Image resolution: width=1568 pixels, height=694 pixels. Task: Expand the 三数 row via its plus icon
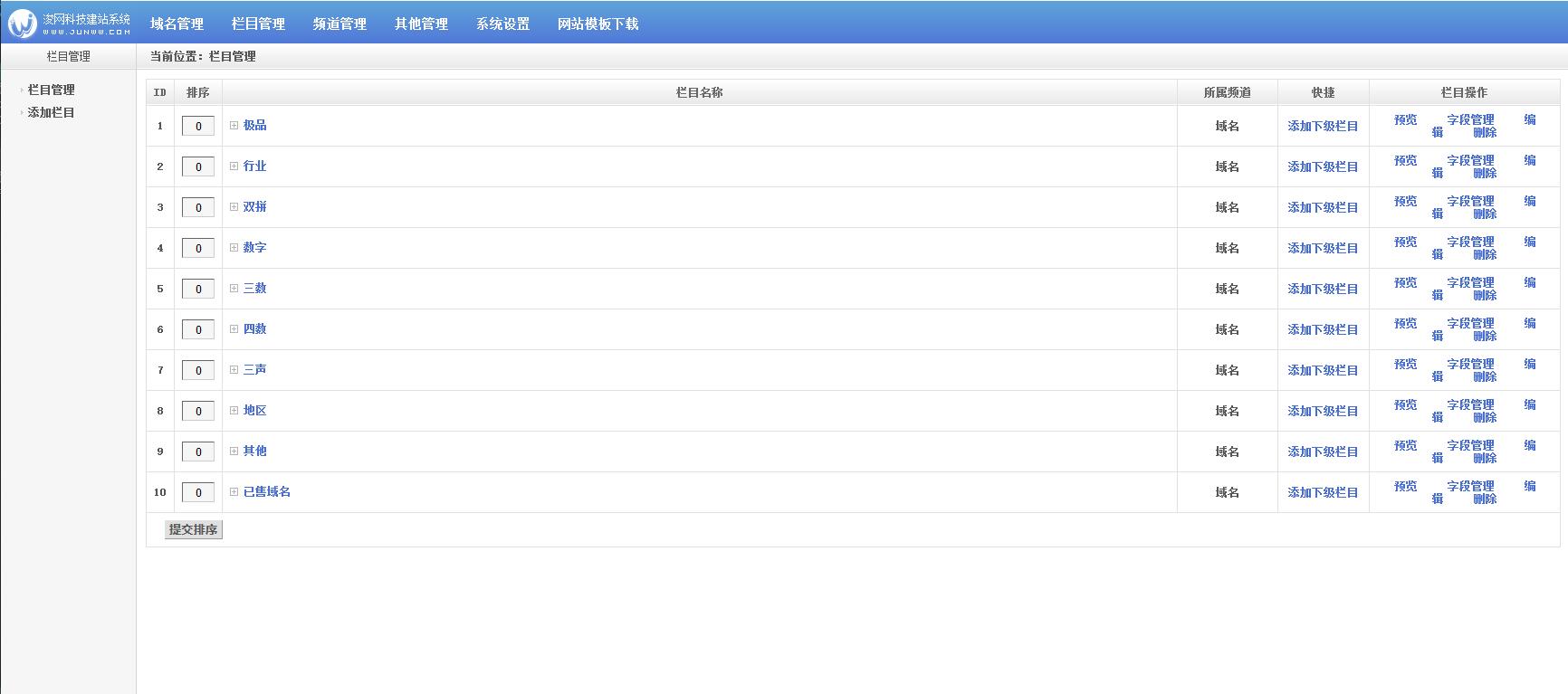click(234, 289)
